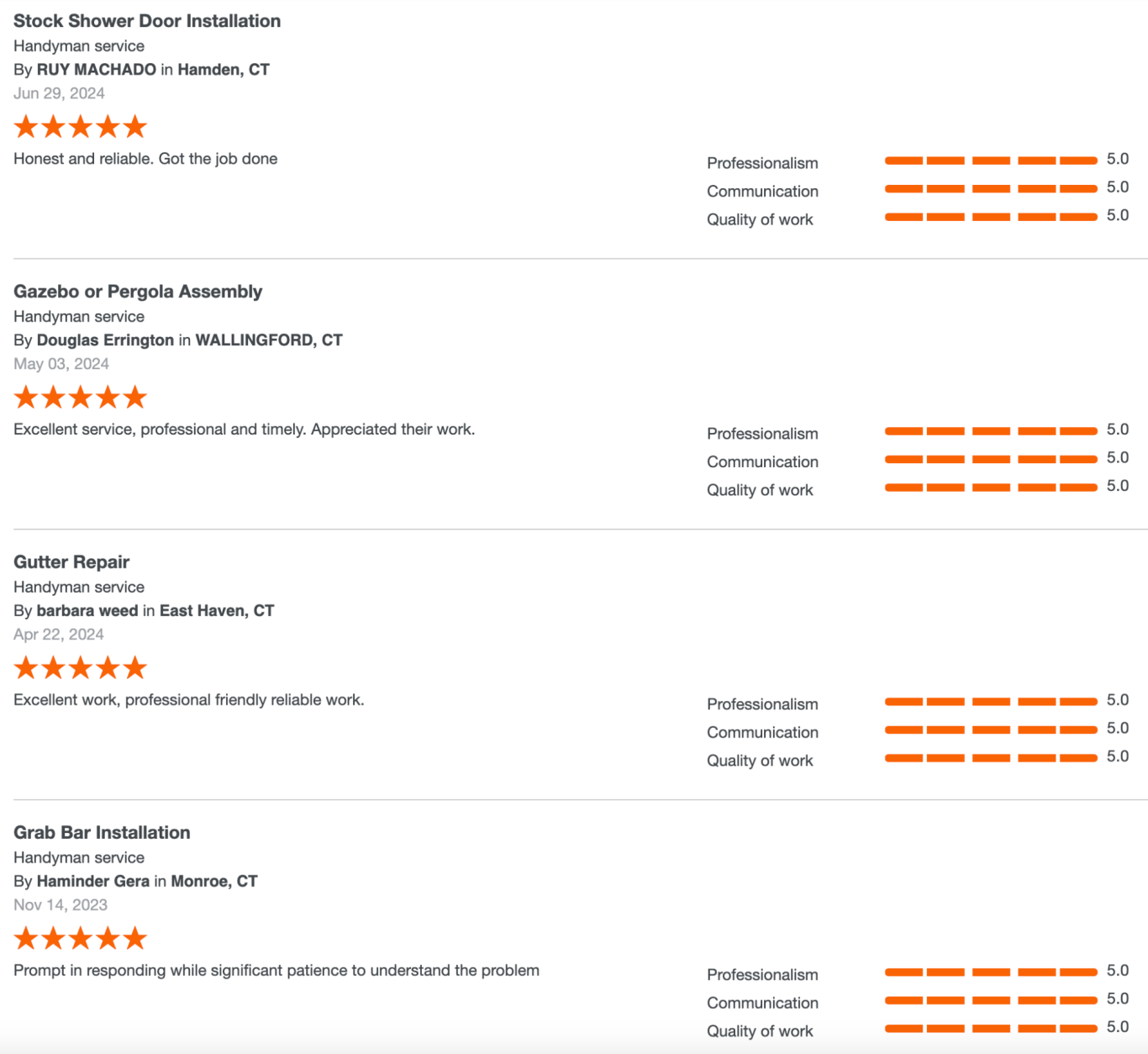The height and width of the screenshot is (1054, 1148).
Task: Click star rating of Douglas Errington's review
Action: click(81, 398)
